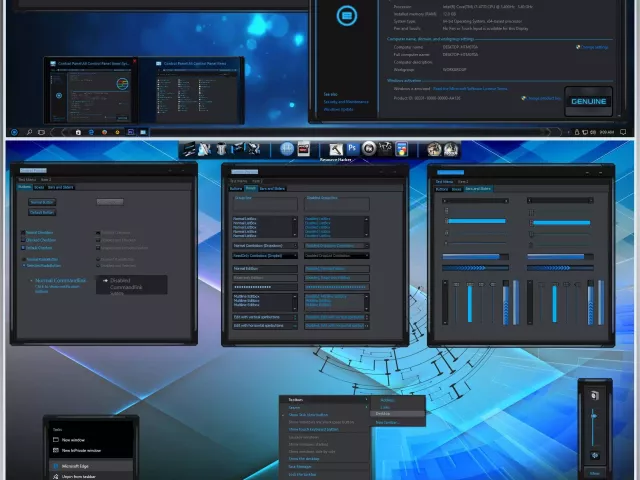This screenshot has width=640, height=480.
Task: Click inside the Normal Editbox field
Action: pyautogui.click(x=265, y=269)
